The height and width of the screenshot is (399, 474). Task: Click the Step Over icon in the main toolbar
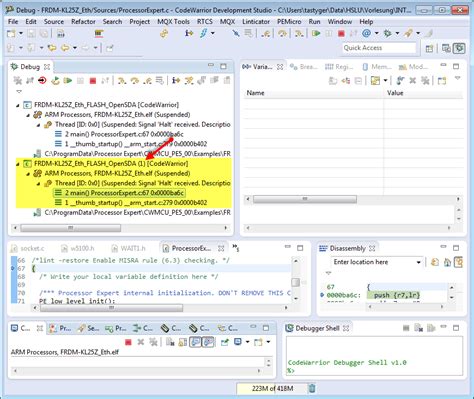coord(283,33)
